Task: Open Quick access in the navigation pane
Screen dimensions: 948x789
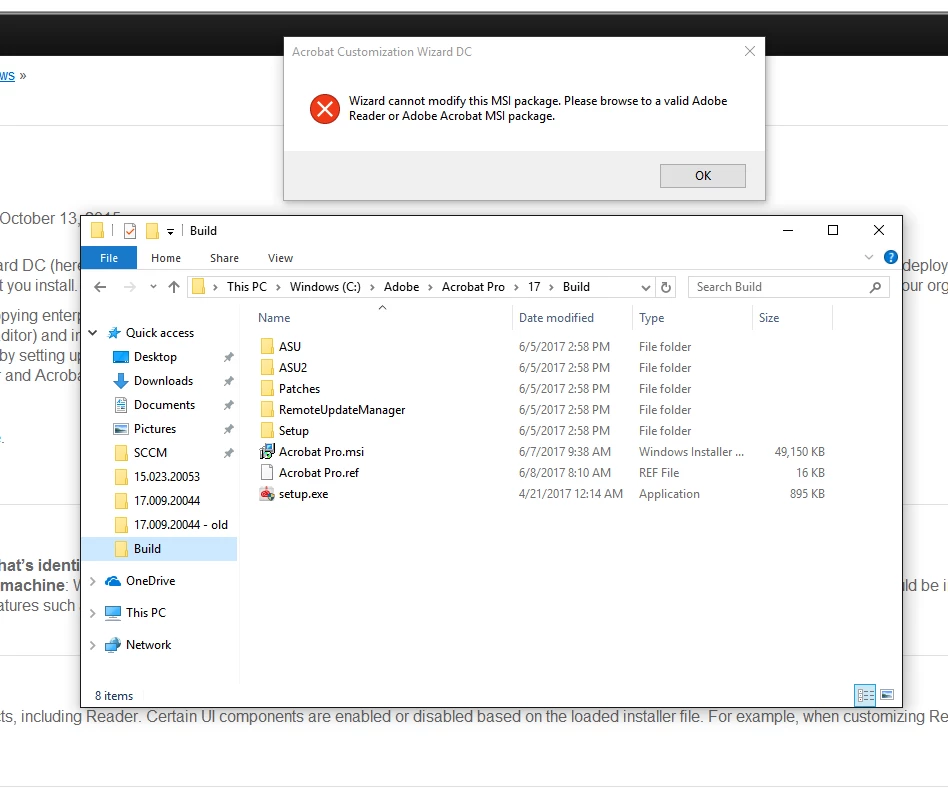Action: [x=160, y=333]
